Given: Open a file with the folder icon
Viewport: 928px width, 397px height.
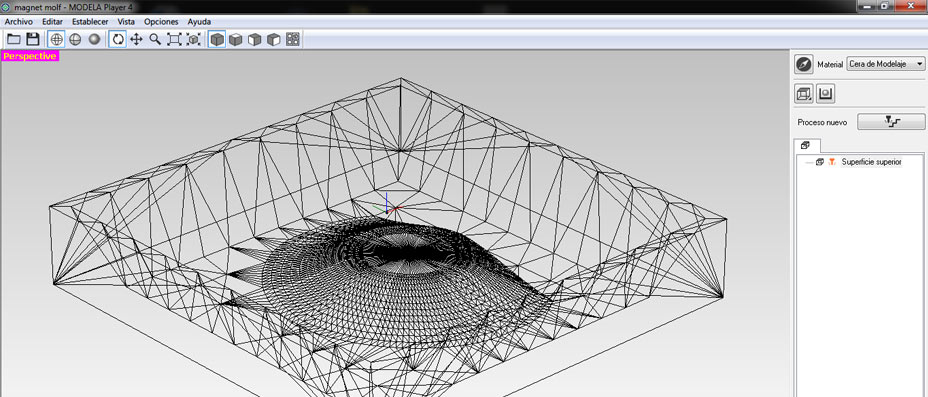Looking at the screenshot, I should 14,40.
